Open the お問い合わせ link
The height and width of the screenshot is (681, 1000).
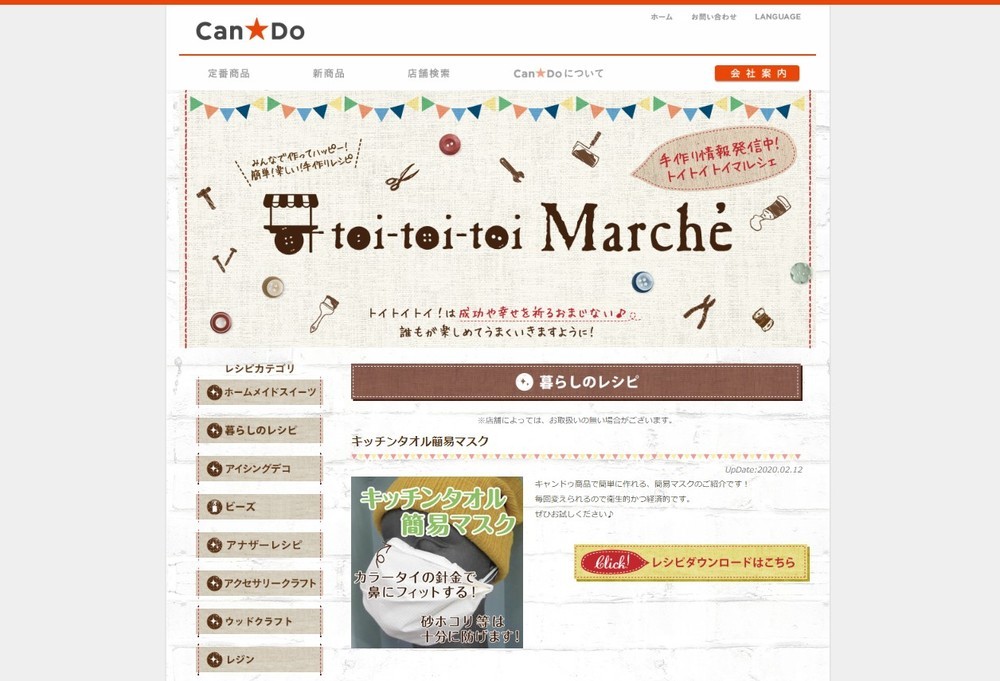714,17
